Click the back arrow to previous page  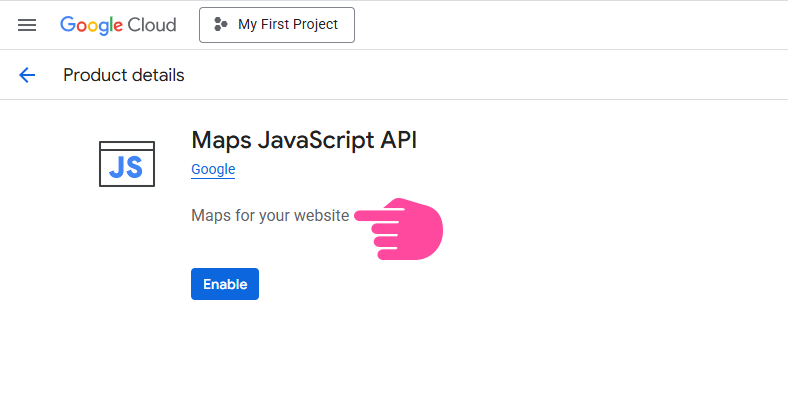[27, 75]
